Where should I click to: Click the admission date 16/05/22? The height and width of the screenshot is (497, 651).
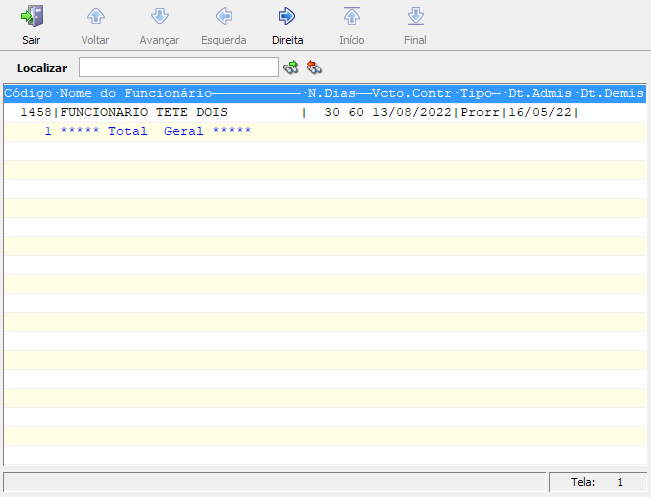pos(541,113)
